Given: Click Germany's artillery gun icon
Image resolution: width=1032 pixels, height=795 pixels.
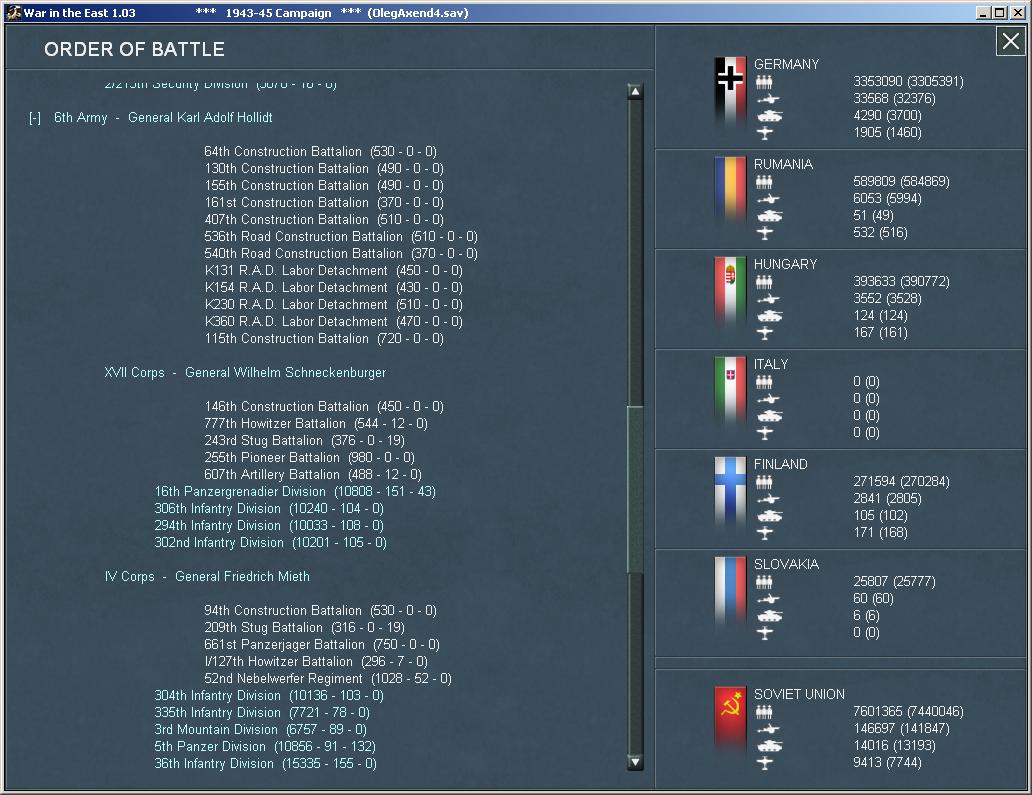Looking at the screenshot, I should tap(767, 99).
